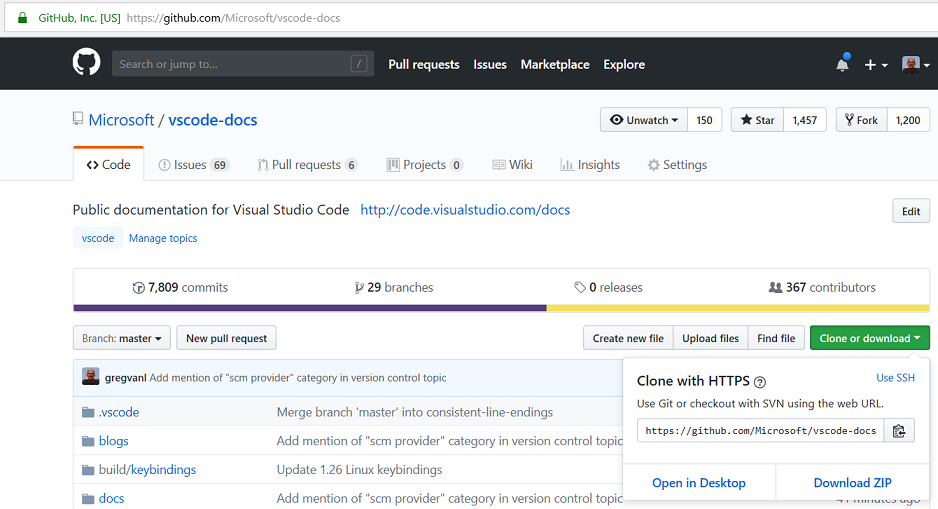Click the help icon beside Clone with HTTPS

(x=760, y=382)
